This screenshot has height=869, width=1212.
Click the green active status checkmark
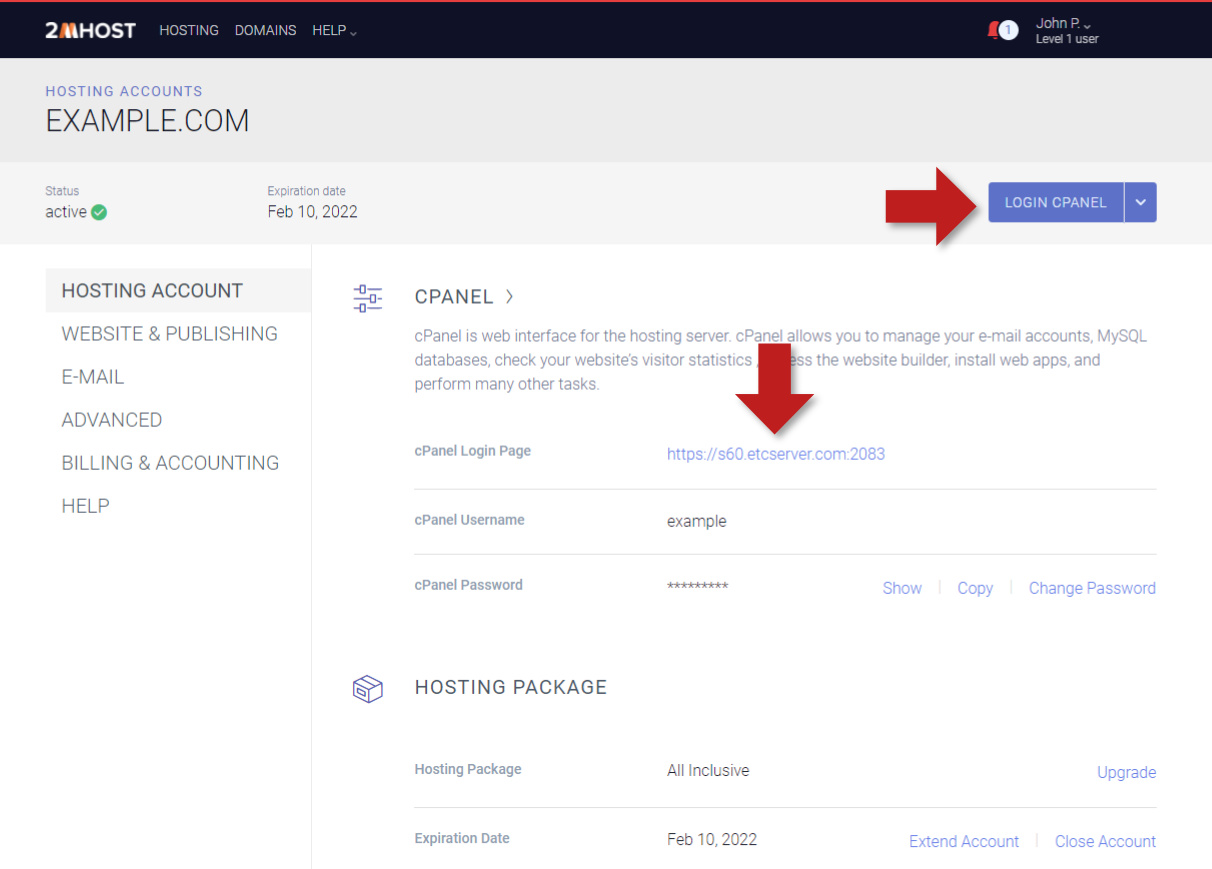[x=99, y=212]
